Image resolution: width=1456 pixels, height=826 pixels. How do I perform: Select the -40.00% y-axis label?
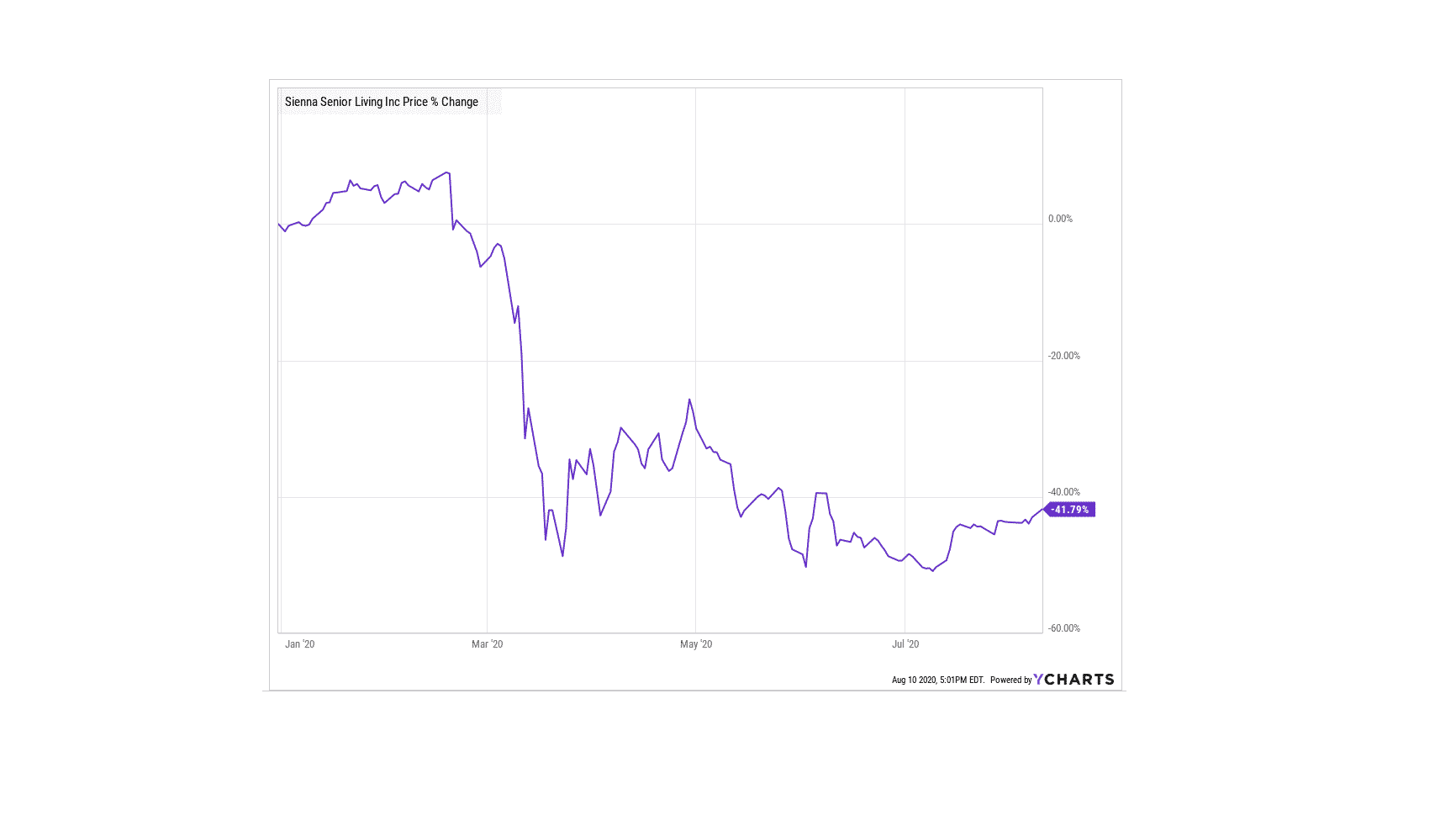[1063, 492]
